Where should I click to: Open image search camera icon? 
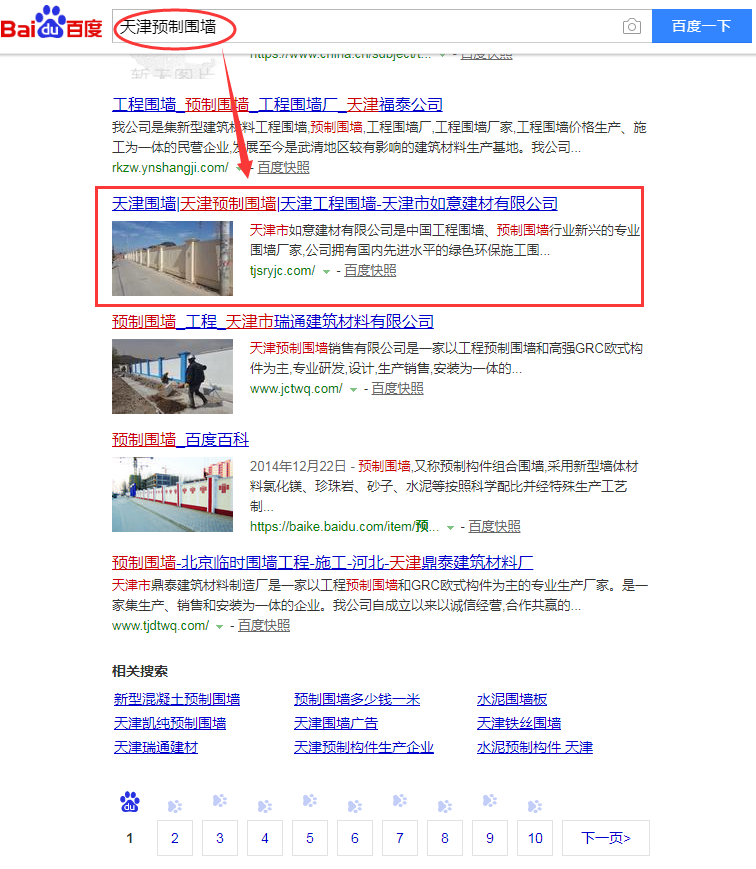click(x=631, y=26)
